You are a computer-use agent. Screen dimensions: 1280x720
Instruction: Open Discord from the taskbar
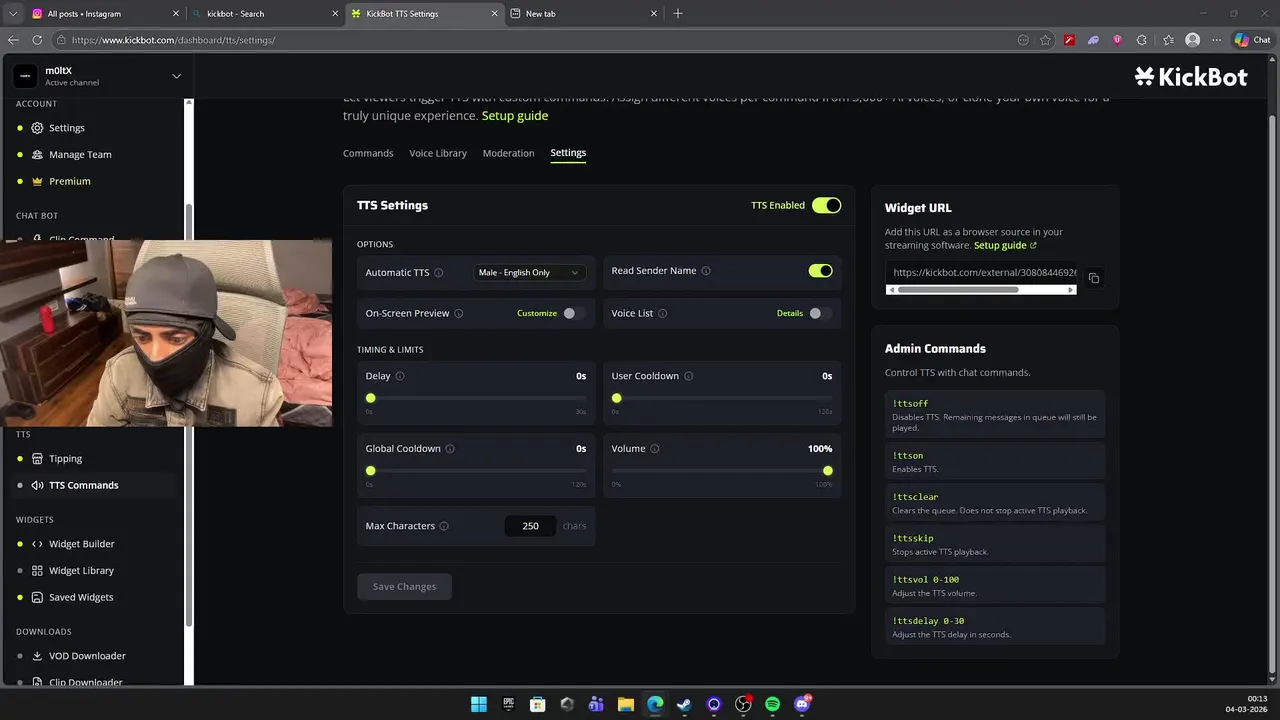(x=802, y=704)
